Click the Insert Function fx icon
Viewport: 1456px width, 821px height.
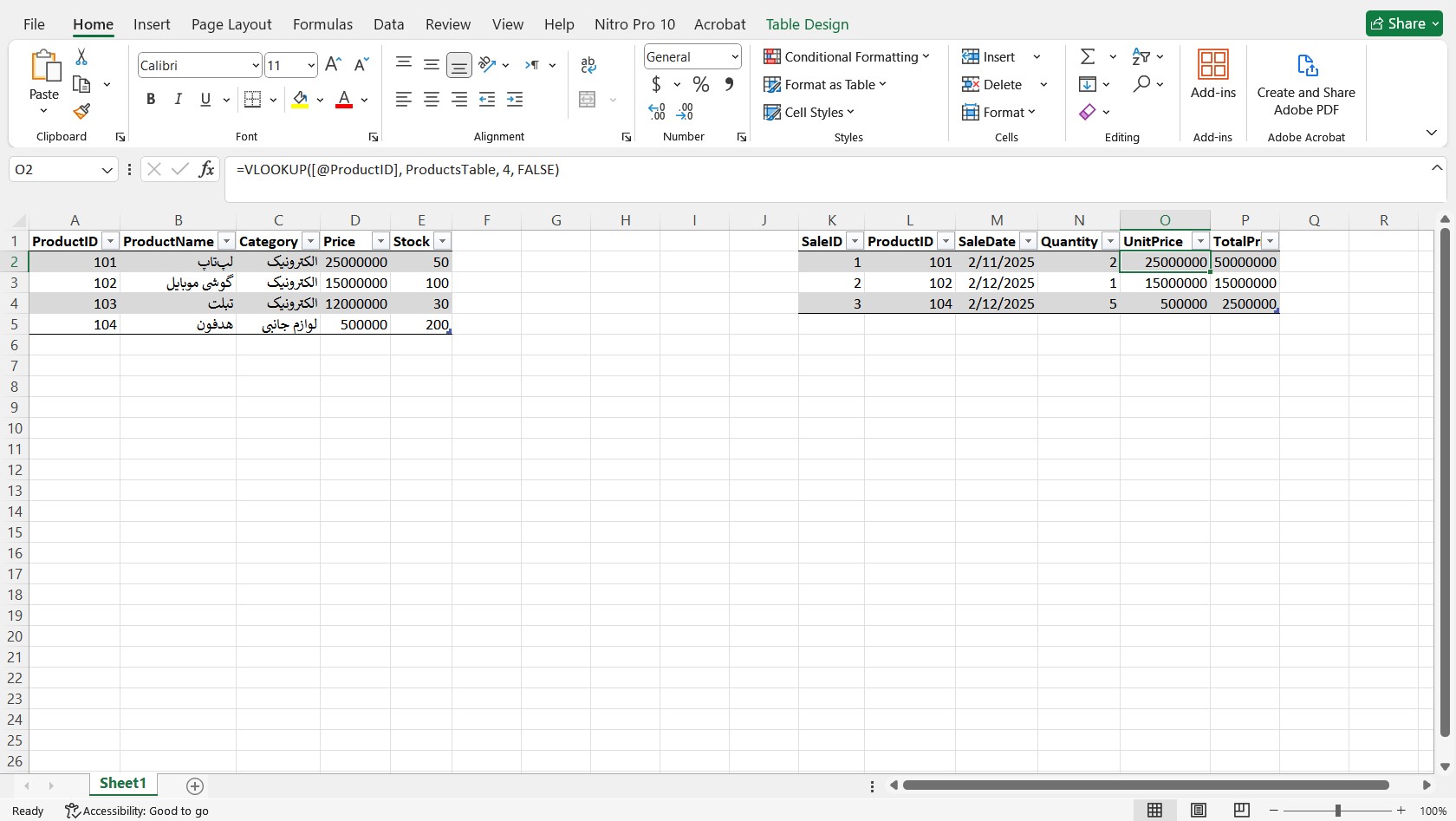tap(206, 169)
